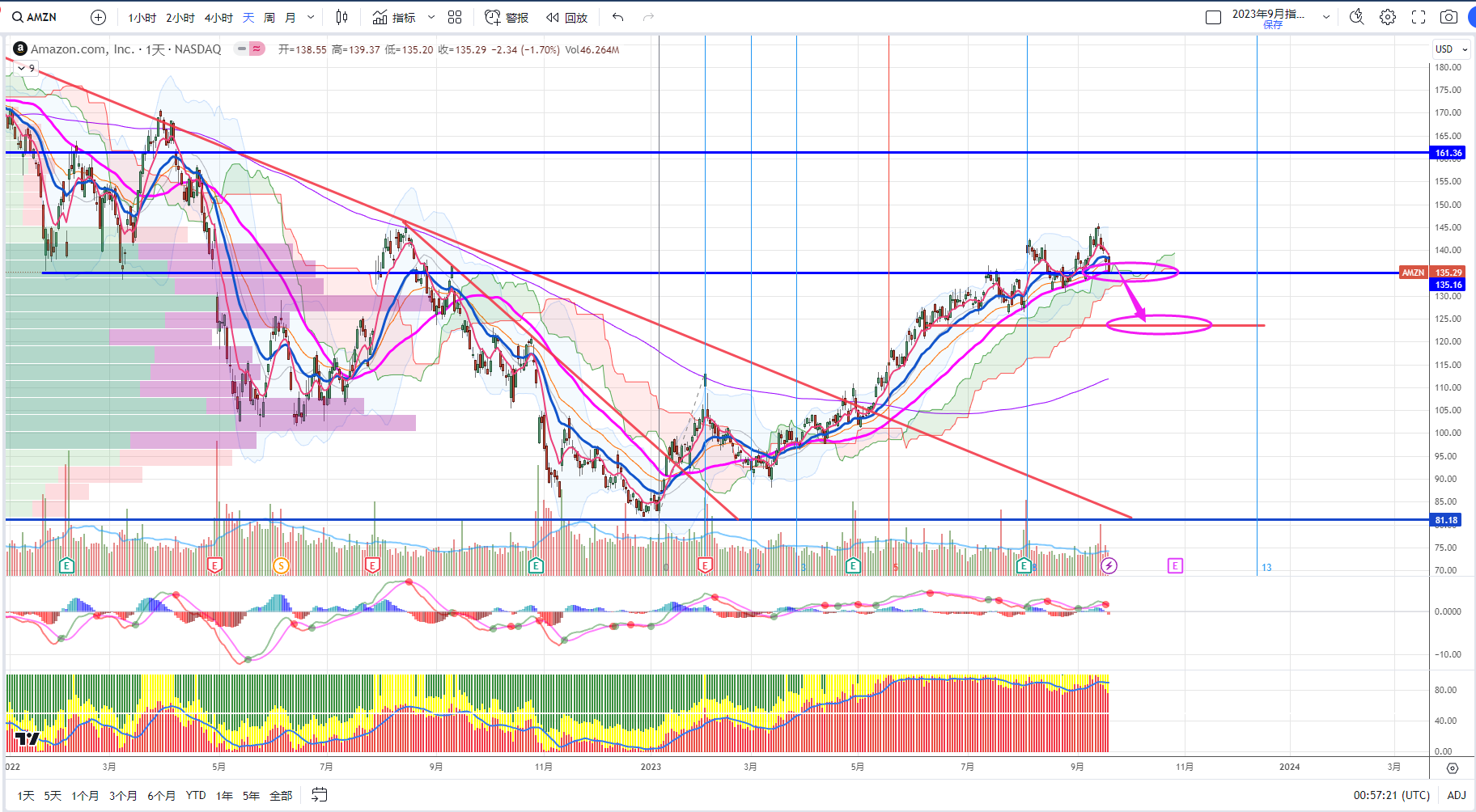Open the indicator templates grid icon
Screen dimensions: 1476x812
[x=455, y=17]
